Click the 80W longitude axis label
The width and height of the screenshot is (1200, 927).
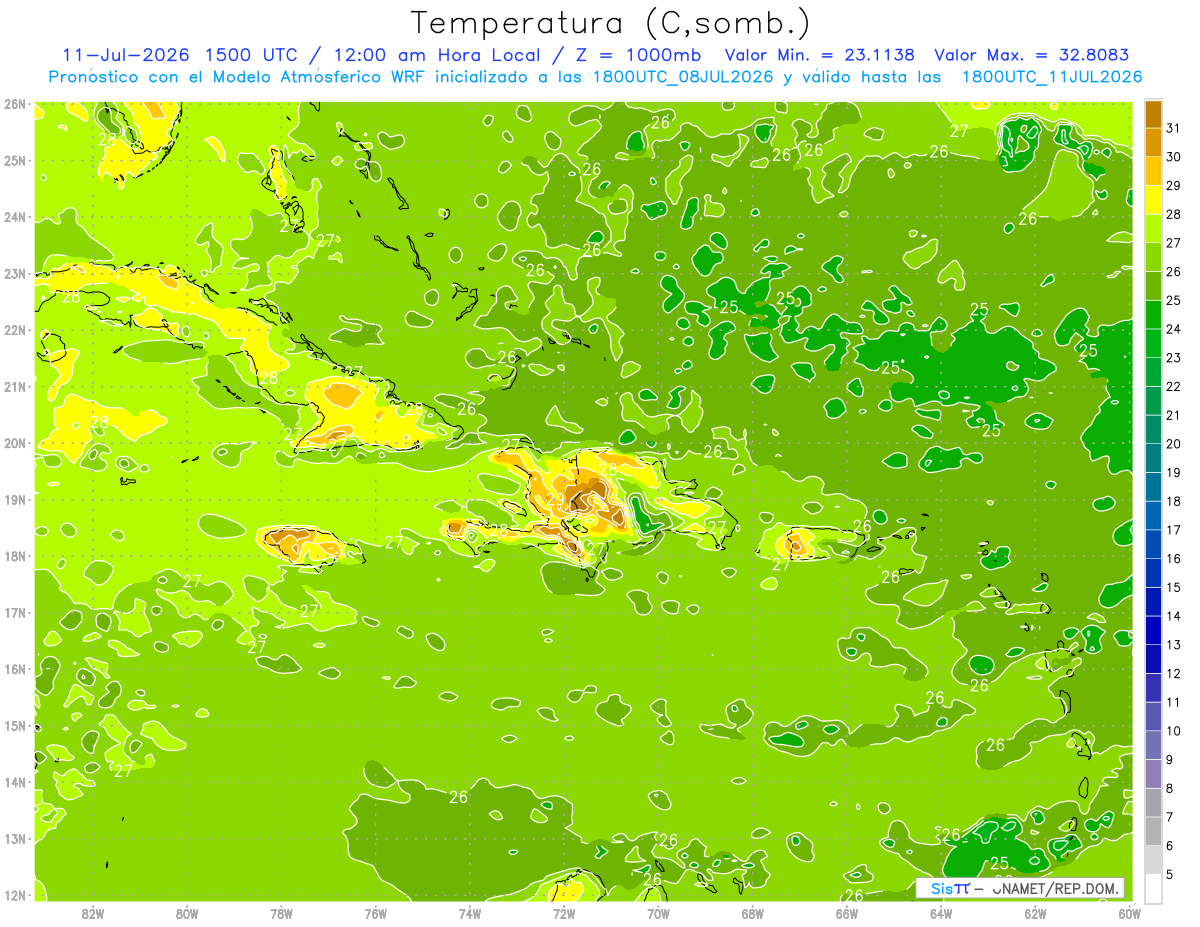tap(187, 912)
